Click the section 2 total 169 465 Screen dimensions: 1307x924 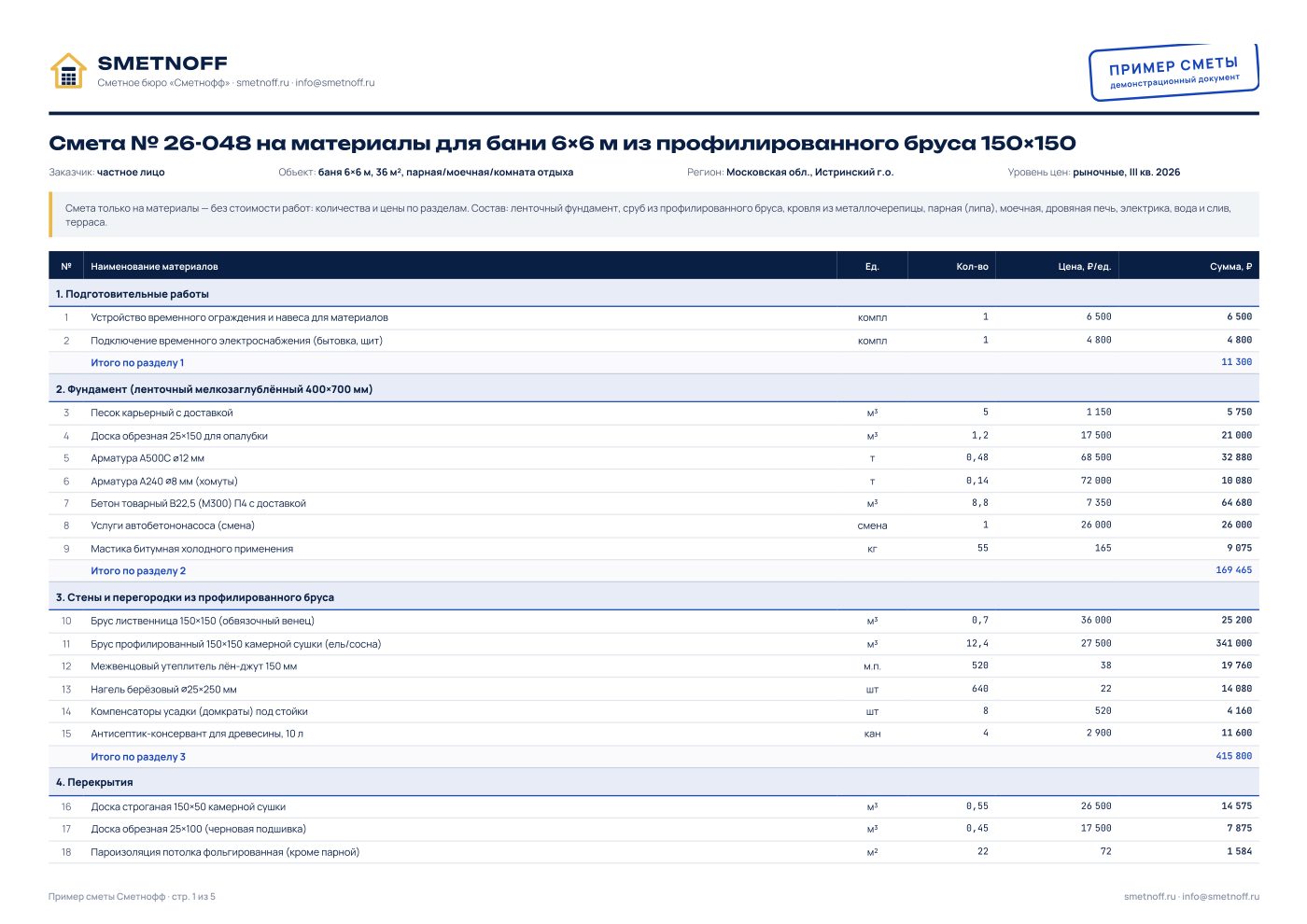click(x=1233, y=570)
